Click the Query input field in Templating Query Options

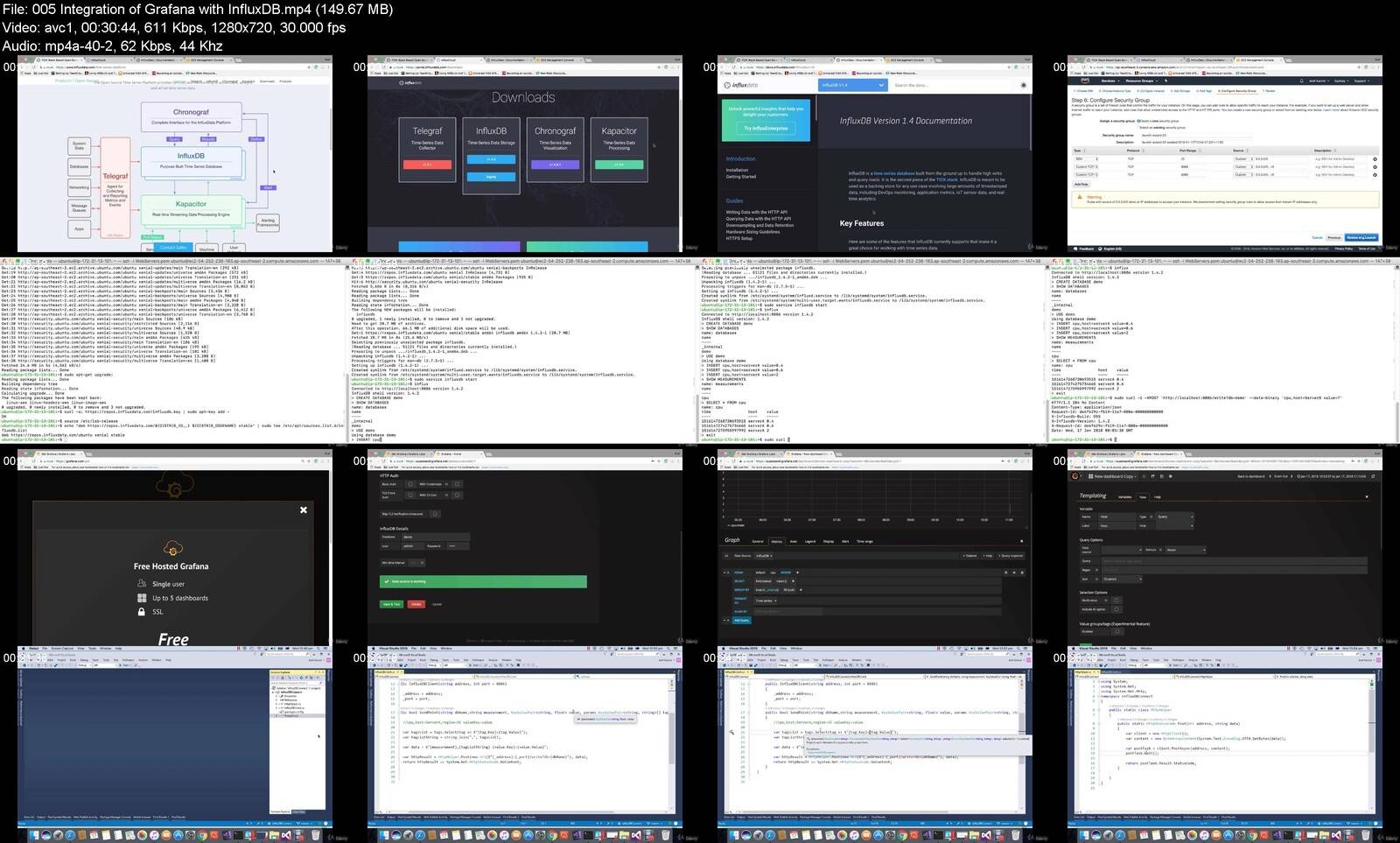pyautogui.click(x=1234, y=561)
